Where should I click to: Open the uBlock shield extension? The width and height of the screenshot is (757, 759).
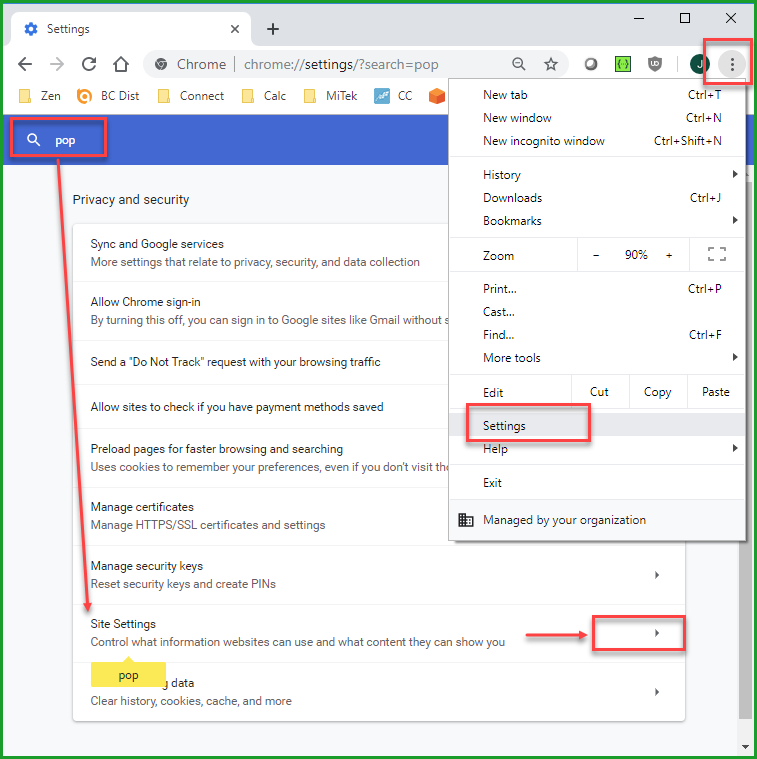click(x=655, y=64)
